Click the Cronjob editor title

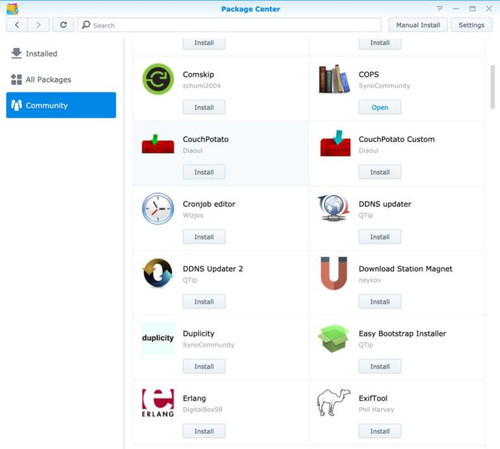[209, 204]
